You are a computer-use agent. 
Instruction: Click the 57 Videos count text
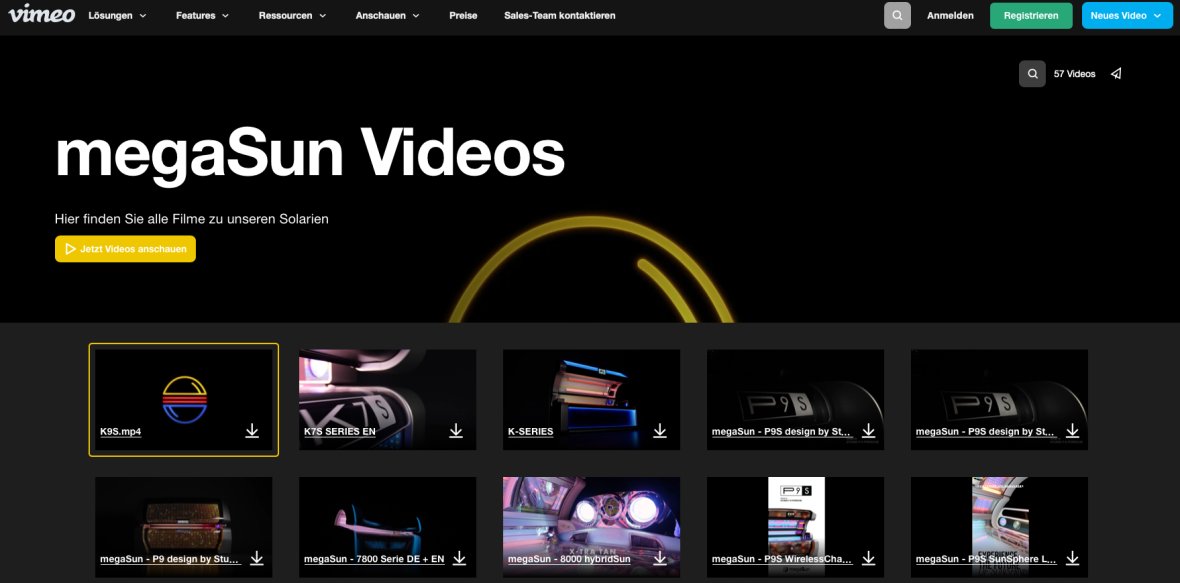click(x=1075, y=74)
